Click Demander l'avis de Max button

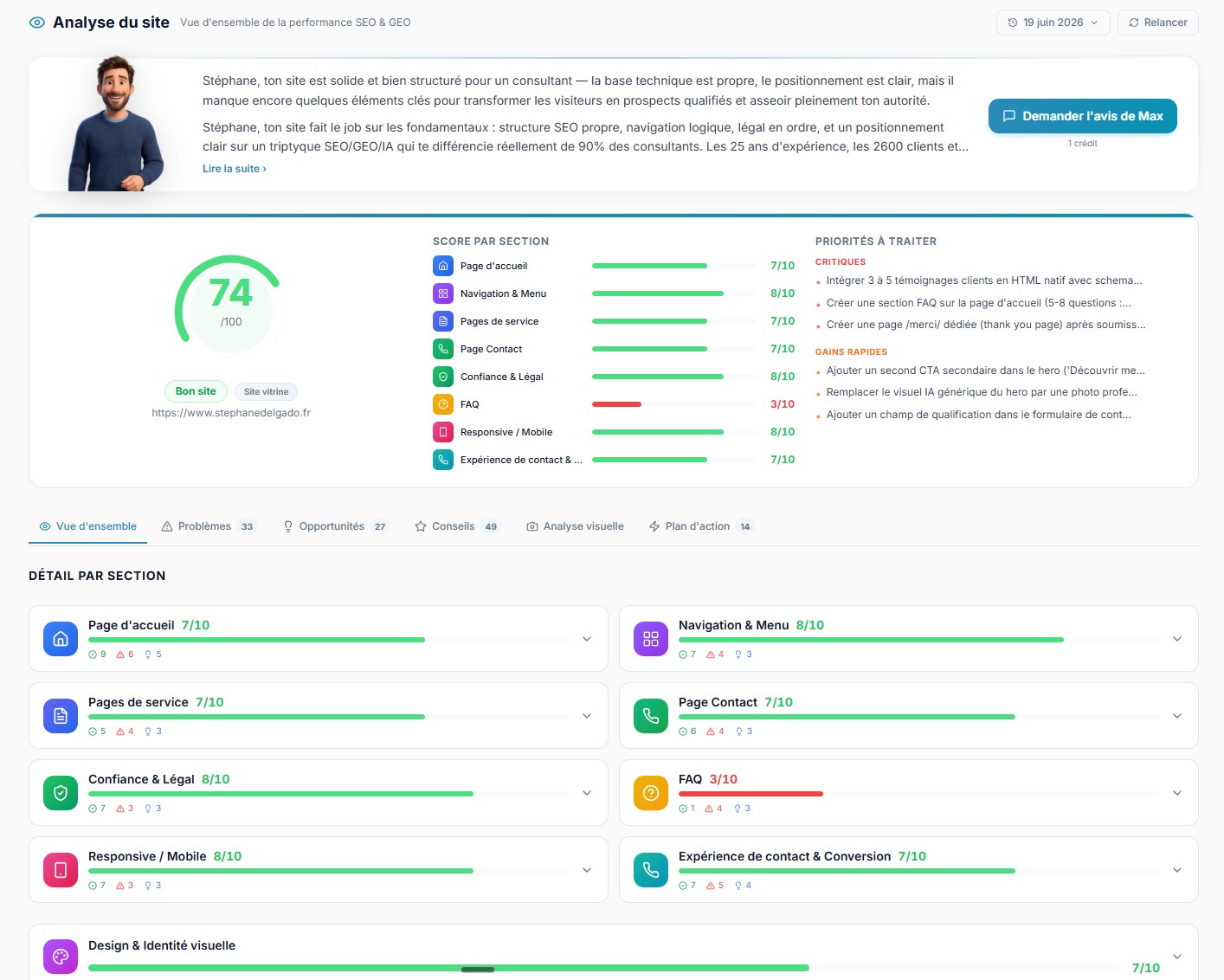(x=1083, y=116)
